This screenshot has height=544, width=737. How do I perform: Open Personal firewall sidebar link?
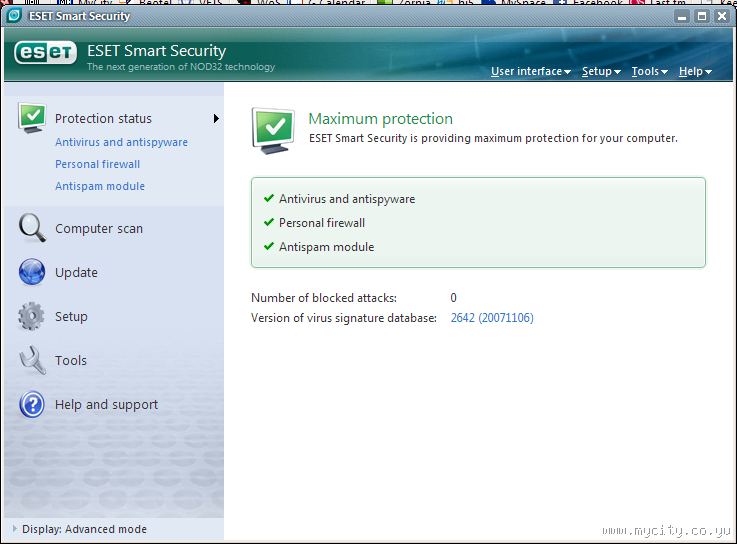click(97, 164)
